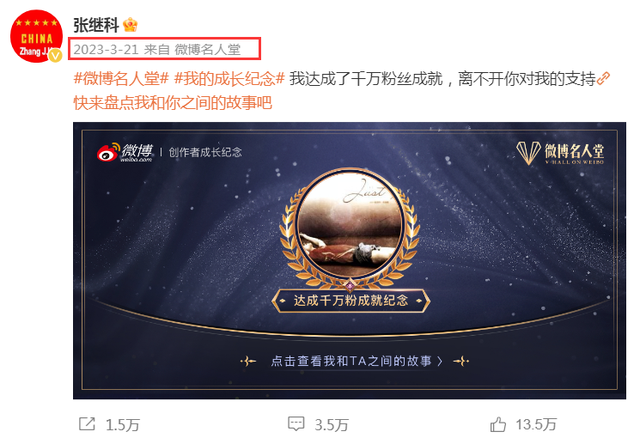640x444 pixels.
Task: Click the chevron after 故事 text
Action: (440, 361)
